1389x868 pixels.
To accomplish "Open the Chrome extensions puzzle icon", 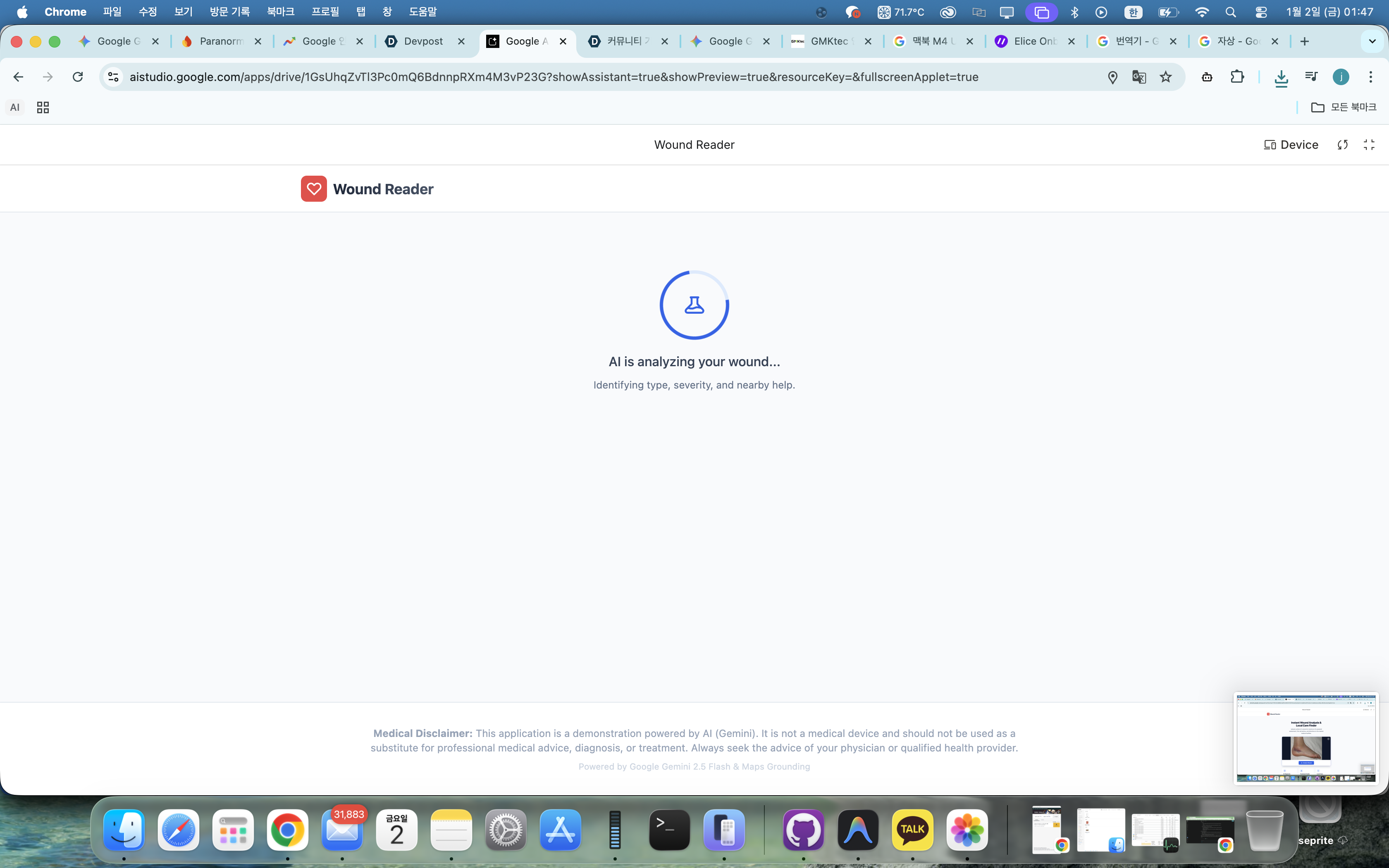I will 1237,77.
